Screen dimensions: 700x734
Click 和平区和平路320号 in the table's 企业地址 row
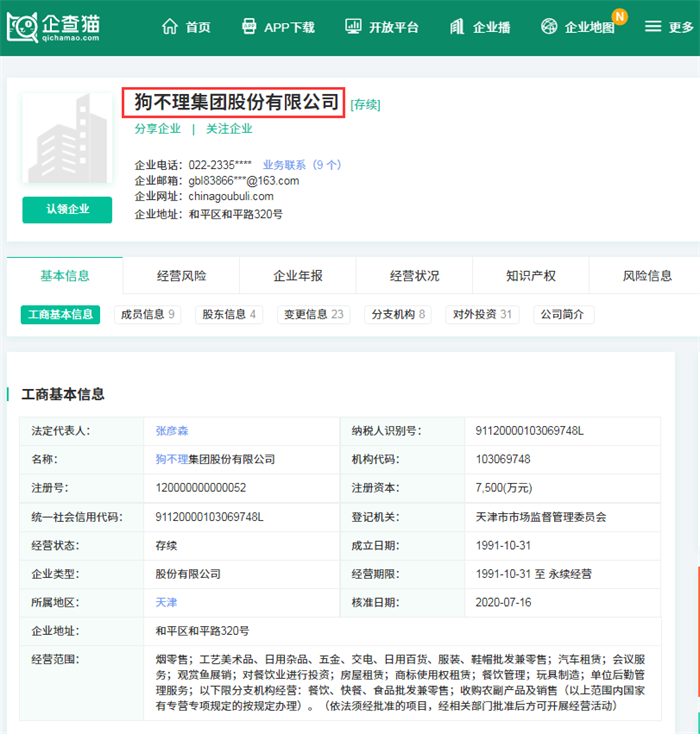tap(202, 631)
